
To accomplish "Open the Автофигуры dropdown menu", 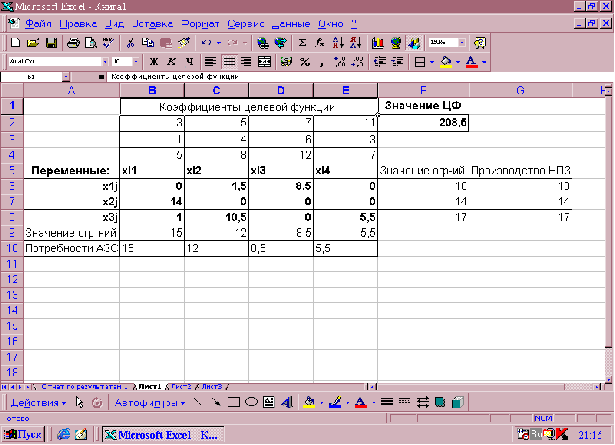I will 150,403.
